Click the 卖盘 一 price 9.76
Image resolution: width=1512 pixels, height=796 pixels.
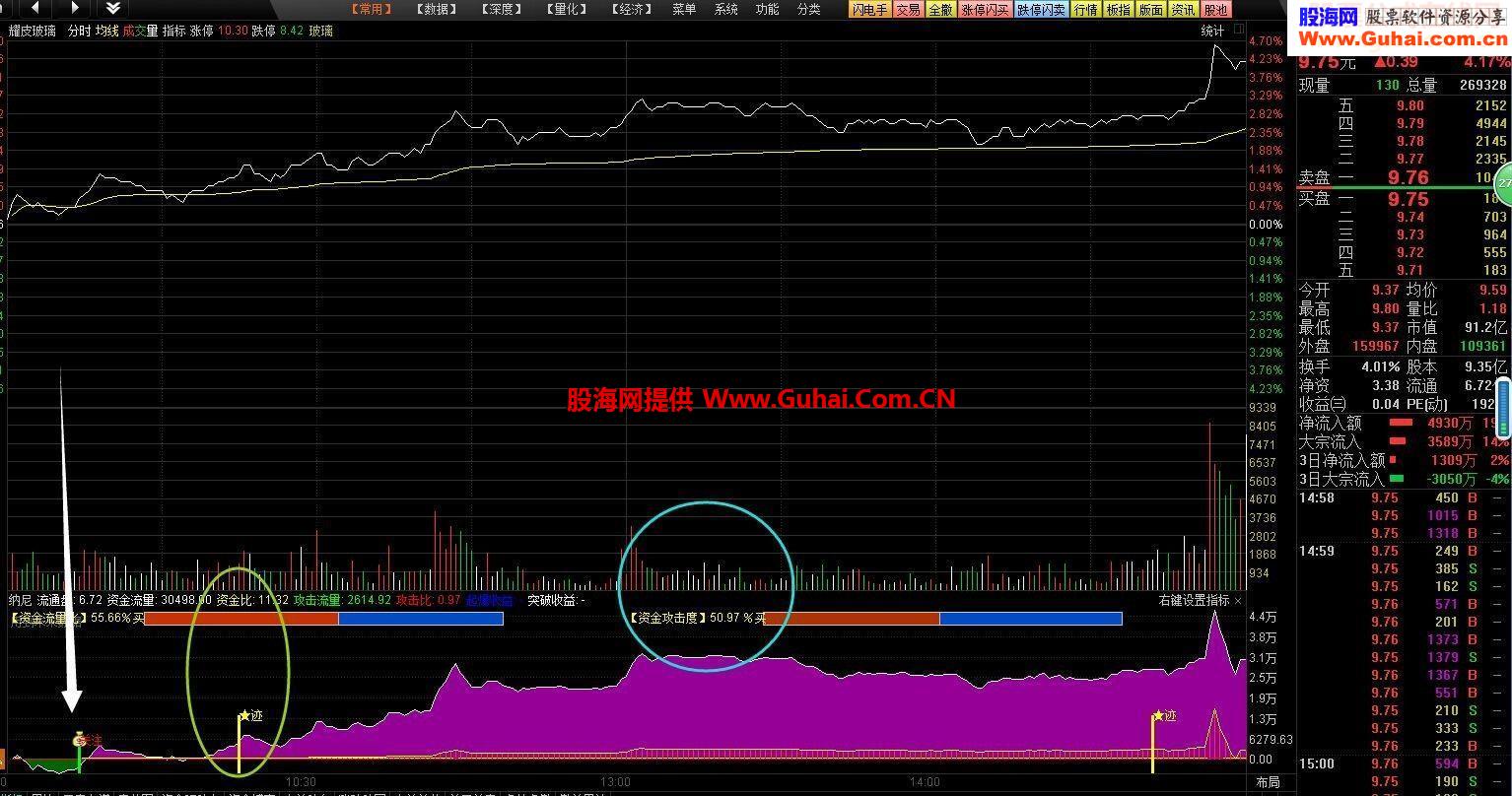(x=1408, y=177)
